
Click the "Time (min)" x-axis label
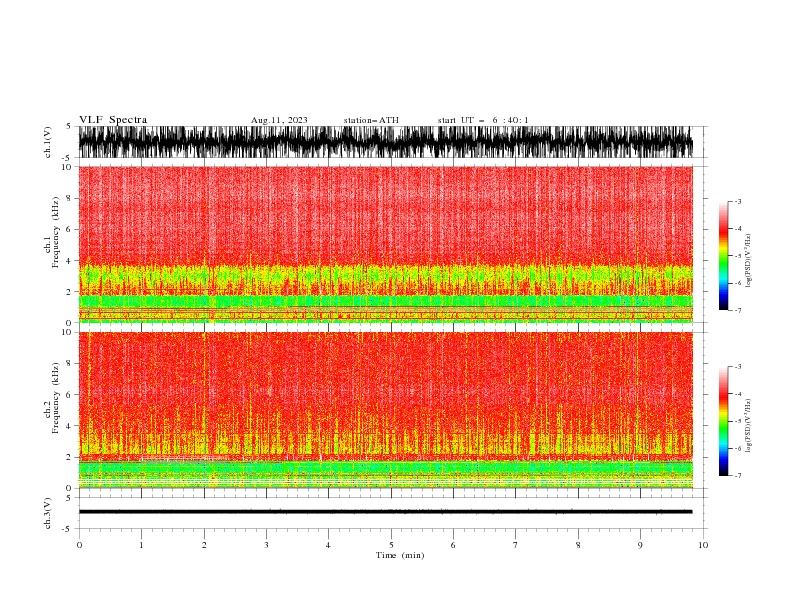tap(400, 555)
